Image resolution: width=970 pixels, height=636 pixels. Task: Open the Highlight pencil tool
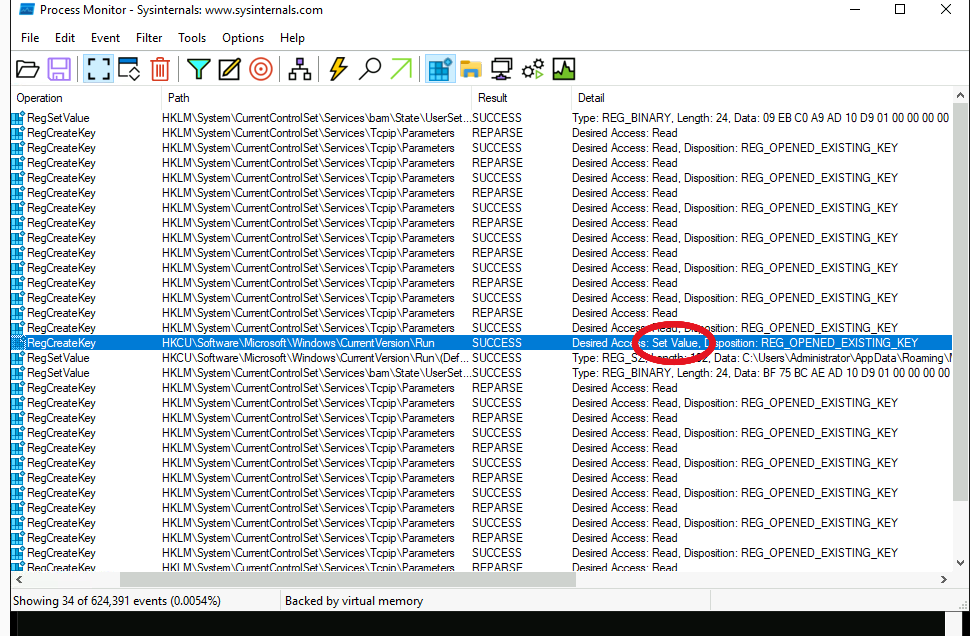[x=229, y=69]
